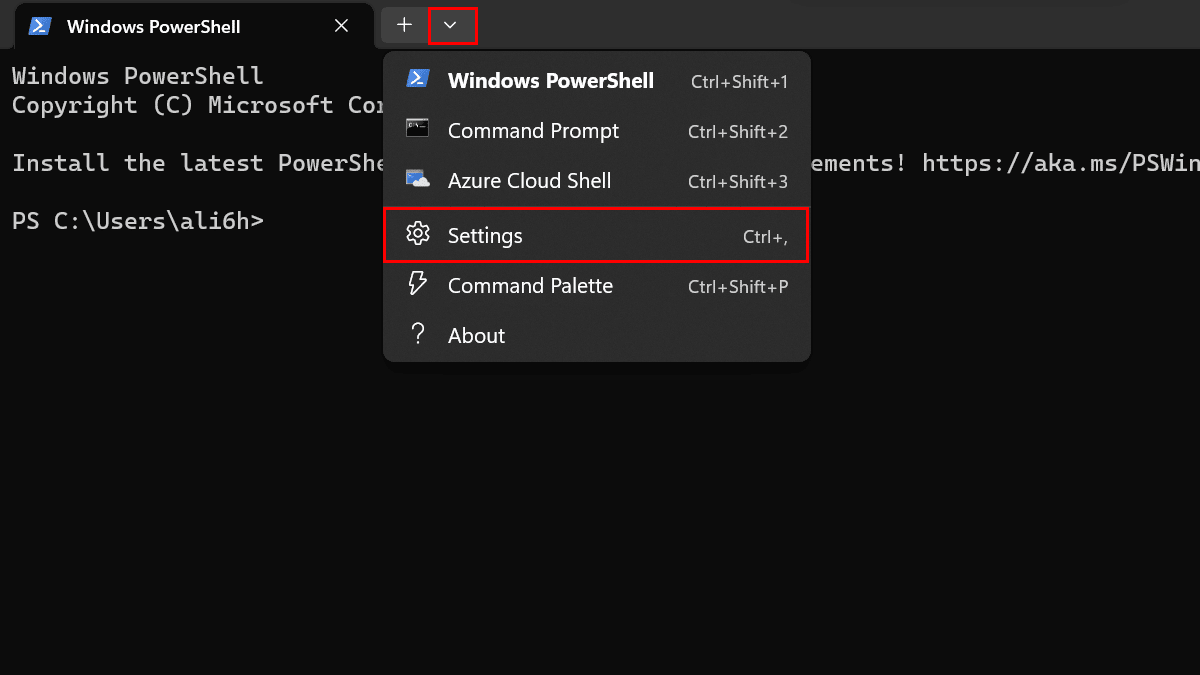The image size is (1200, 675).
Task: Open Settings from the dropdown menu
Action: pyautogui.click(x=485, y=236)
